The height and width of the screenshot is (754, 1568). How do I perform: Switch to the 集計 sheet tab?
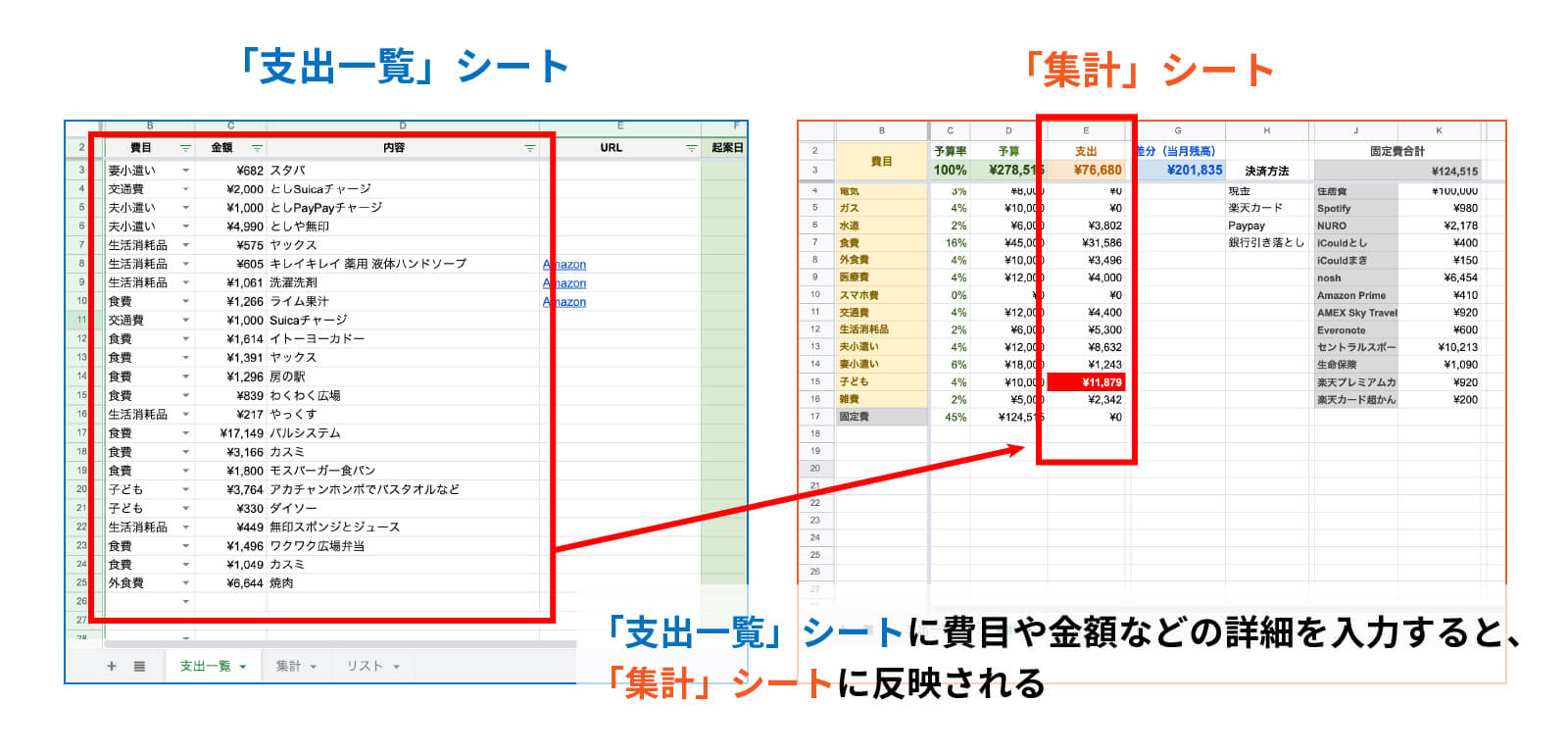288,666
